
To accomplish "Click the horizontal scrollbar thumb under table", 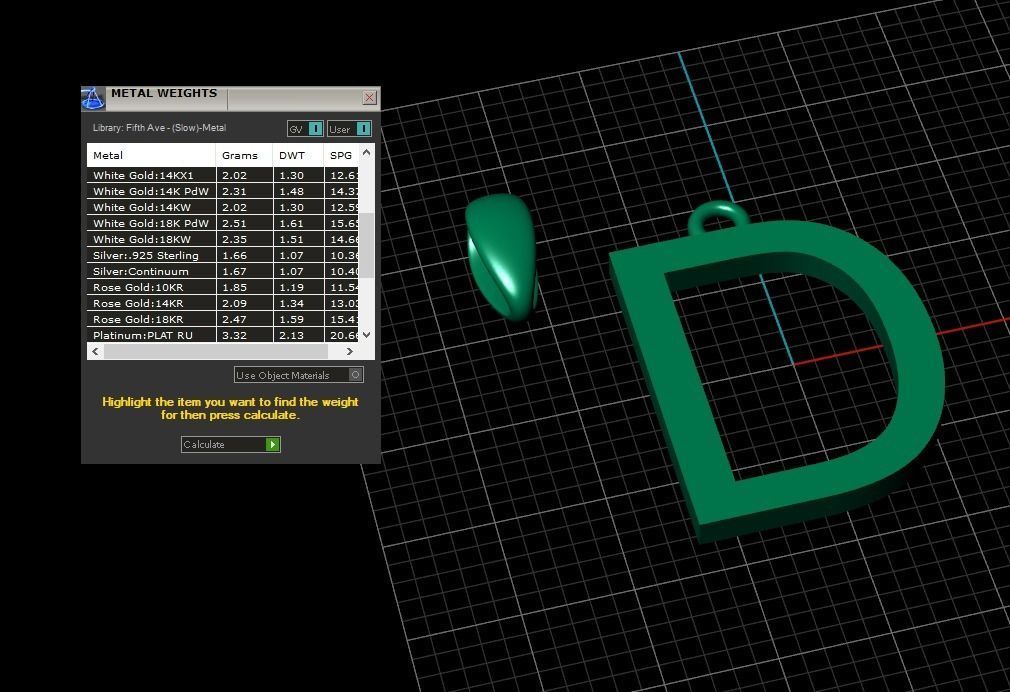I will pyautogui.click(x=216, y=351).
